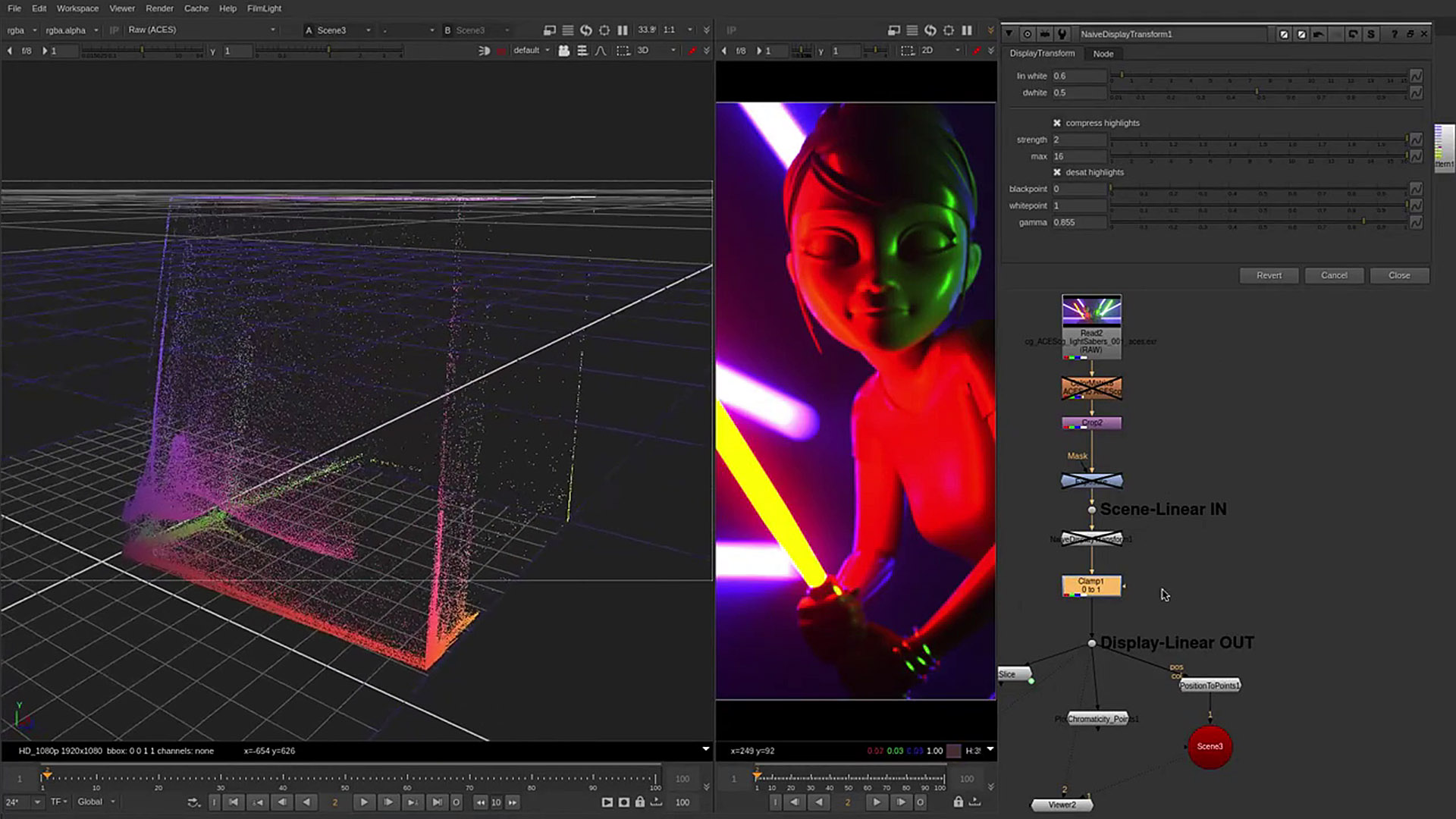Toggle the loop O button in left timeline

point(456,802)
